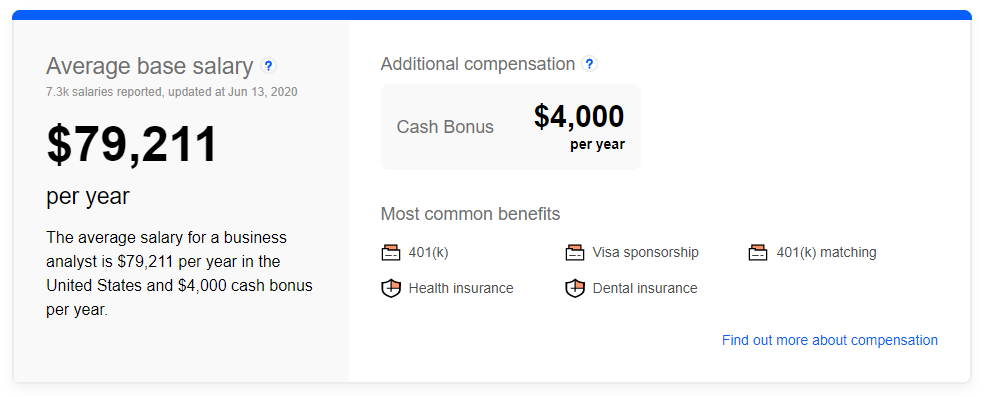Image resolution: width=985 pixels, height=396 pixels.
Task: Click the $4,000 cash bonus amount
Action: (579, 117)
